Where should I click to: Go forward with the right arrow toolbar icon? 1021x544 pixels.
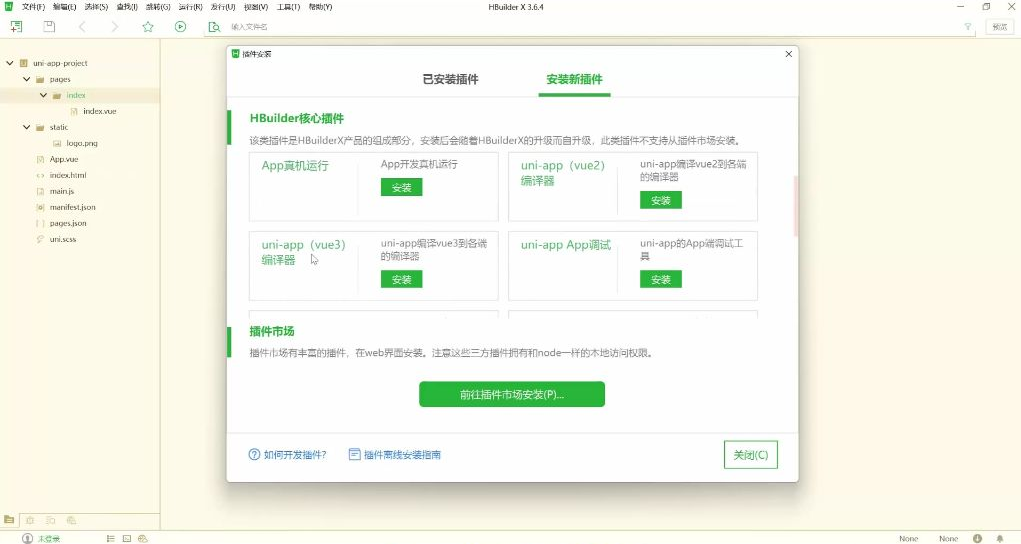tap(115, 27)
